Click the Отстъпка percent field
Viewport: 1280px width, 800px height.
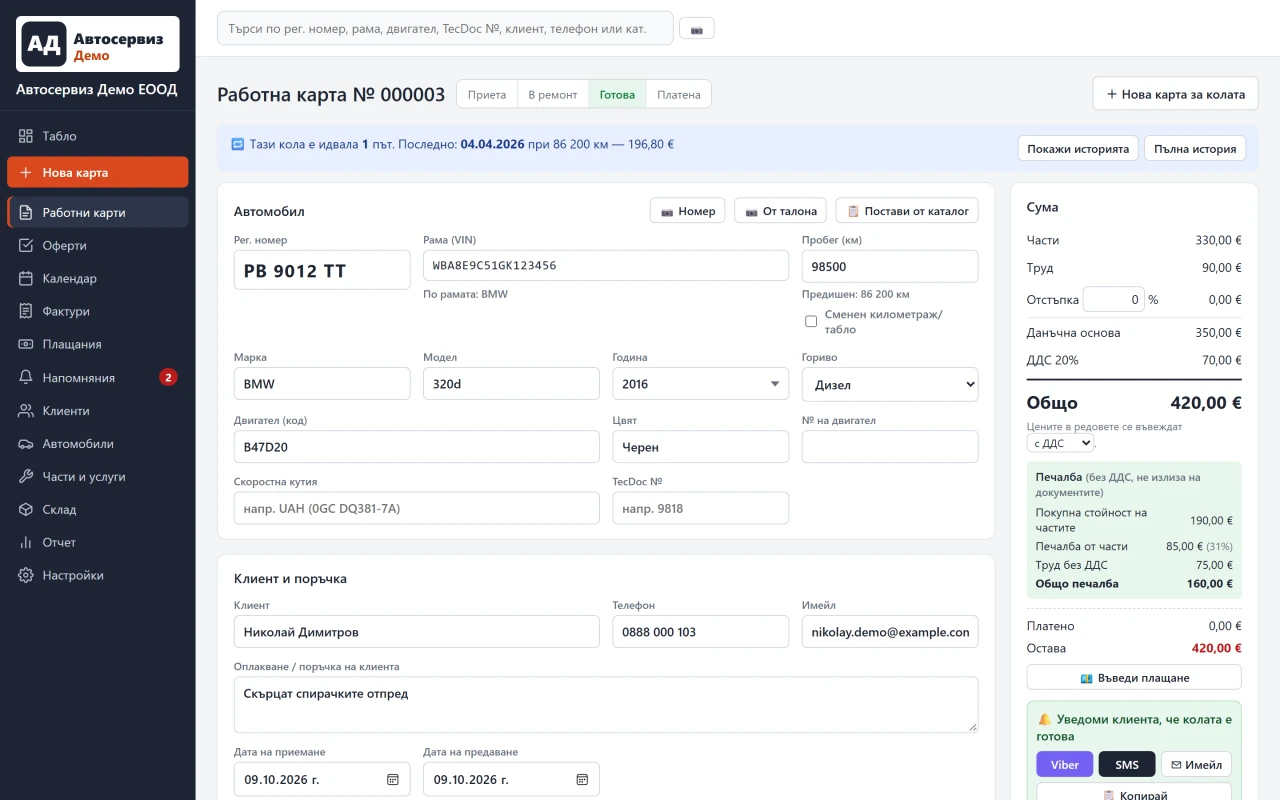1113,299
